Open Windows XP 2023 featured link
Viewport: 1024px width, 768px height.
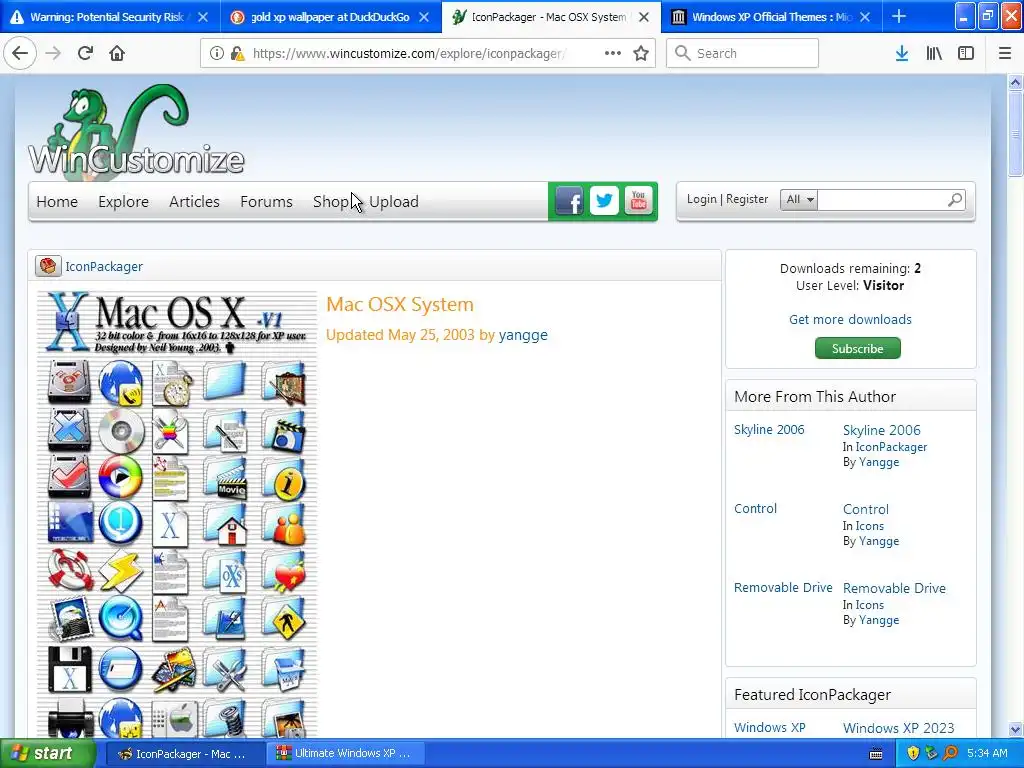point(899,728)
